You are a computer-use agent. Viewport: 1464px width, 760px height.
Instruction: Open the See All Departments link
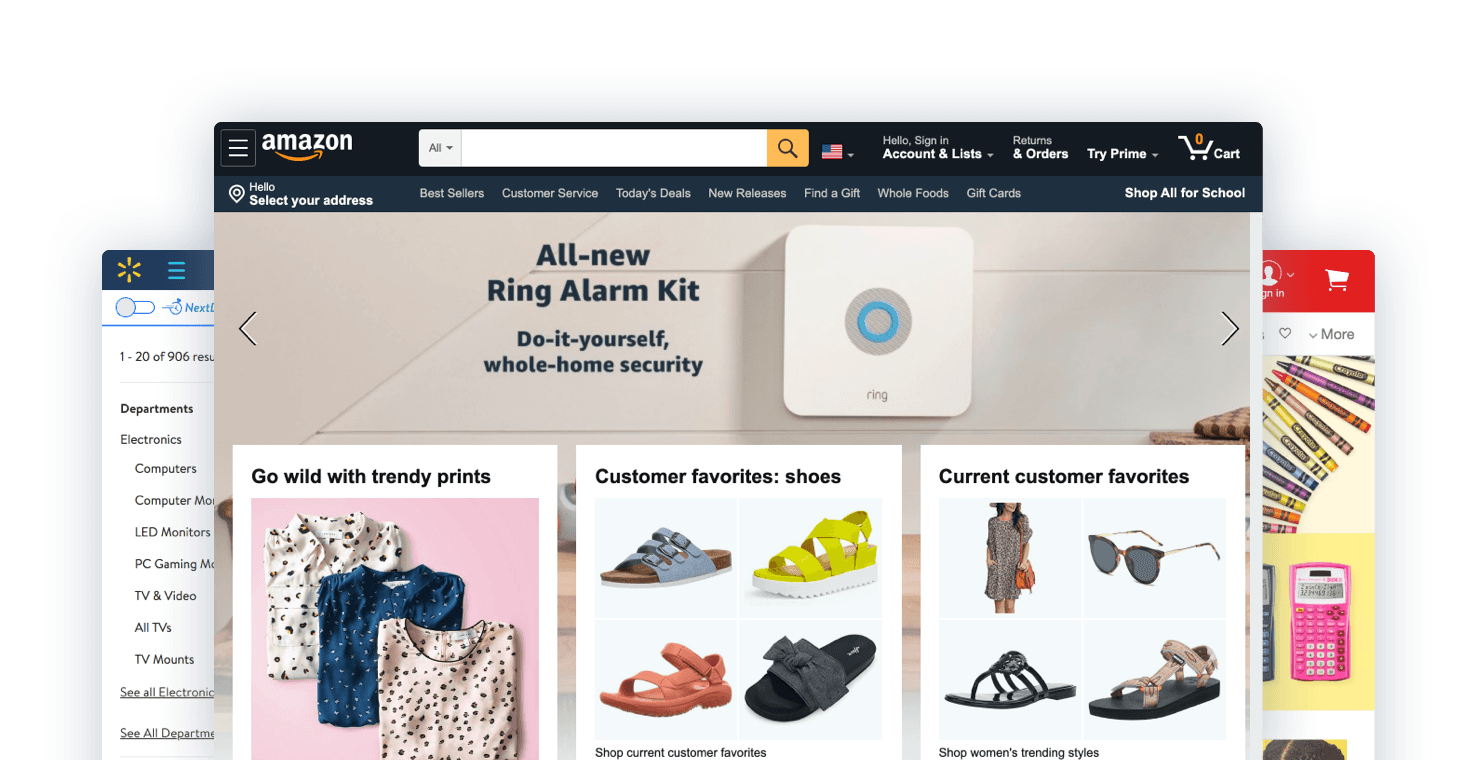point(167,733)
